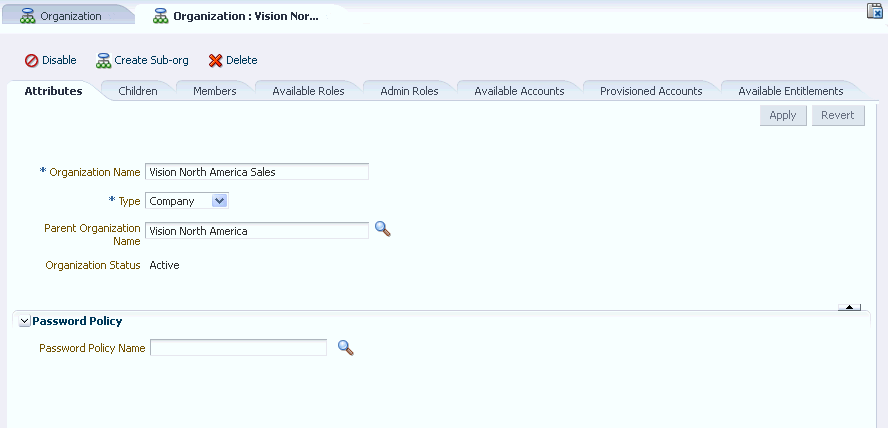Show the Provisioned Accounts tab
This screenshot has width=888, height=428.
click(x=651, y=91)
